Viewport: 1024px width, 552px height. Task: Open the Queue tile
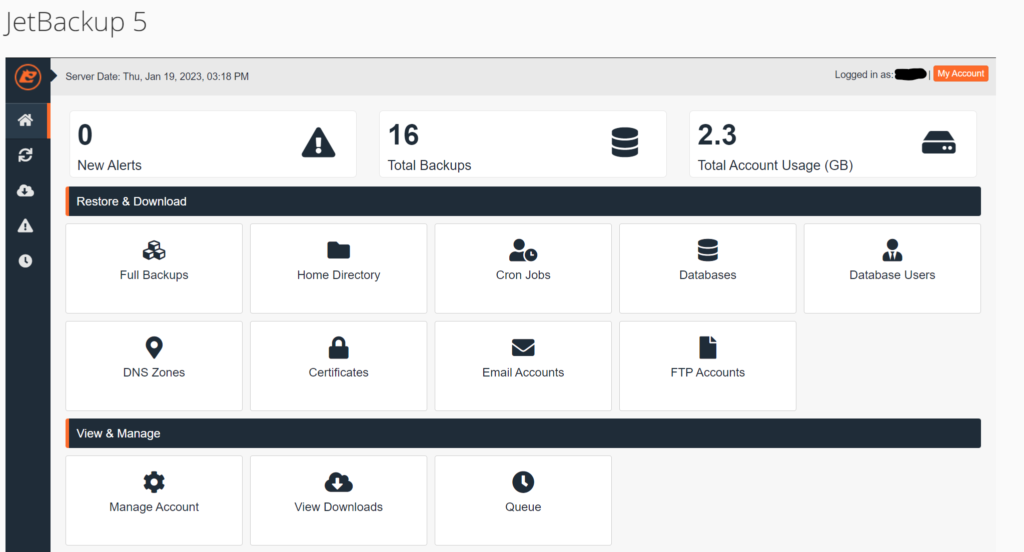click(x=523, y=500)
